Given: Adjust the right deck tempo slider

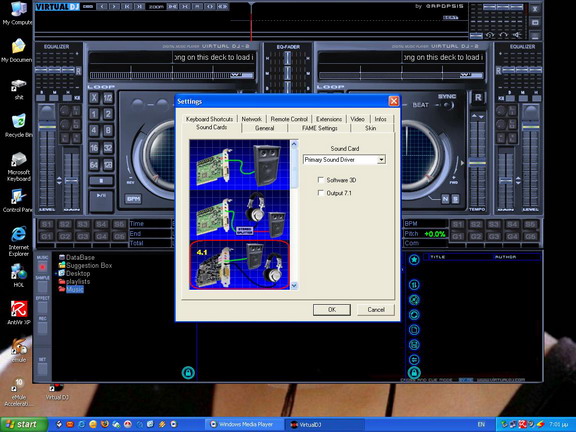Looking at the screenshot, I should tap(478, 163).
